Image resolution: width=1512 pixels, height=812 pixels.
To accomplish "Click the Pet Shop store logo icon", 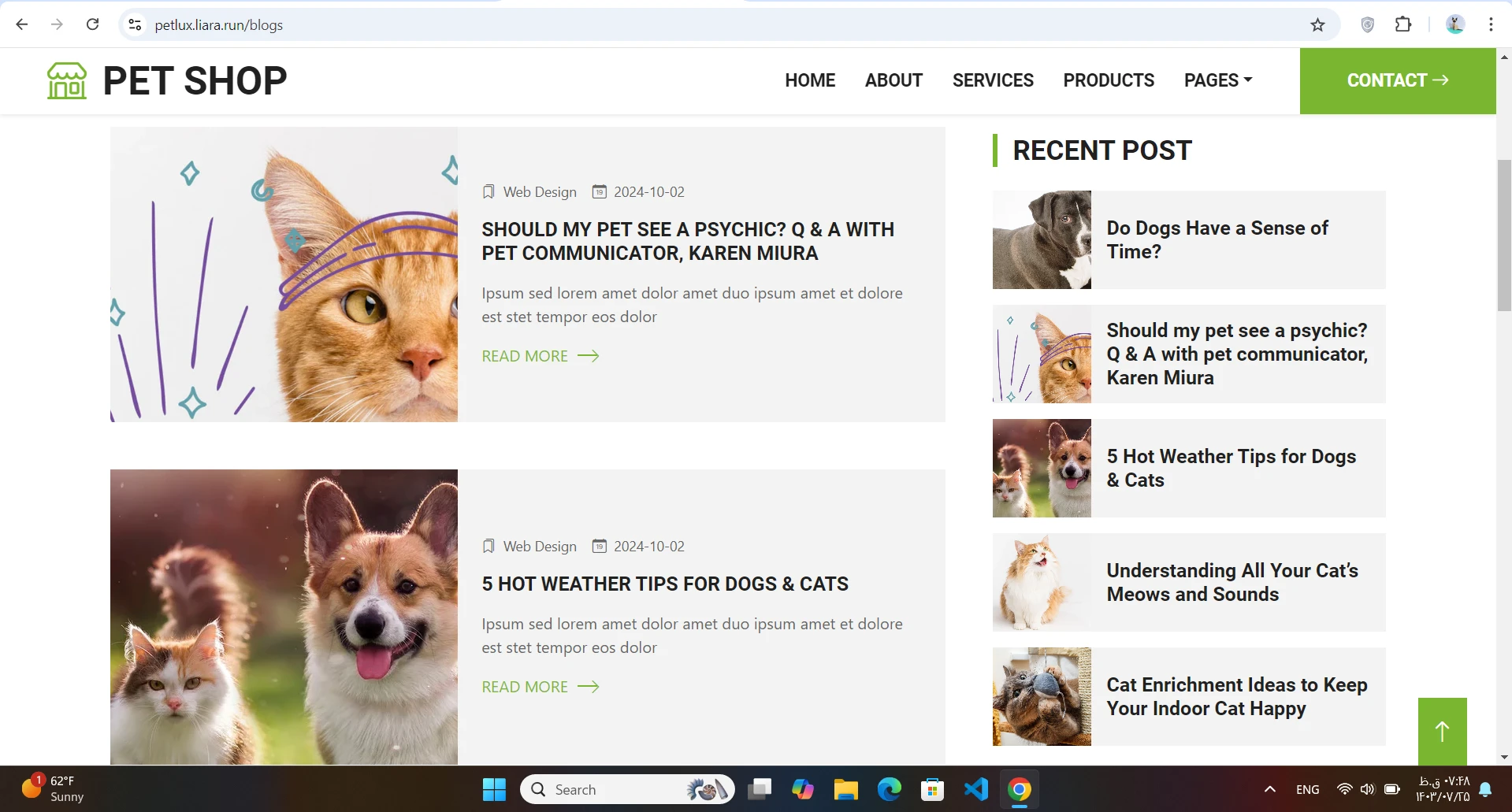I will point(67,80).
